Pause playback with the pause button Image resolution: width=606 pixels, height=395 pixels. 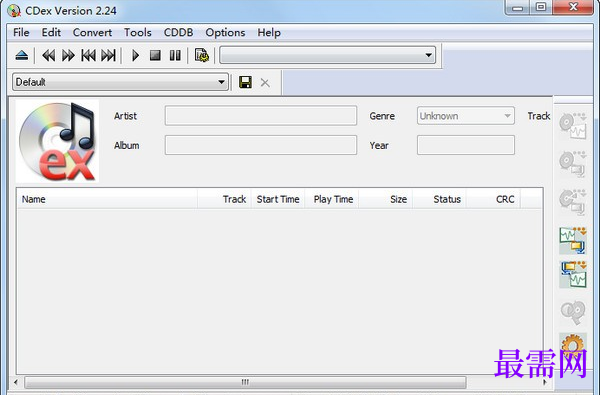(175, 55)
